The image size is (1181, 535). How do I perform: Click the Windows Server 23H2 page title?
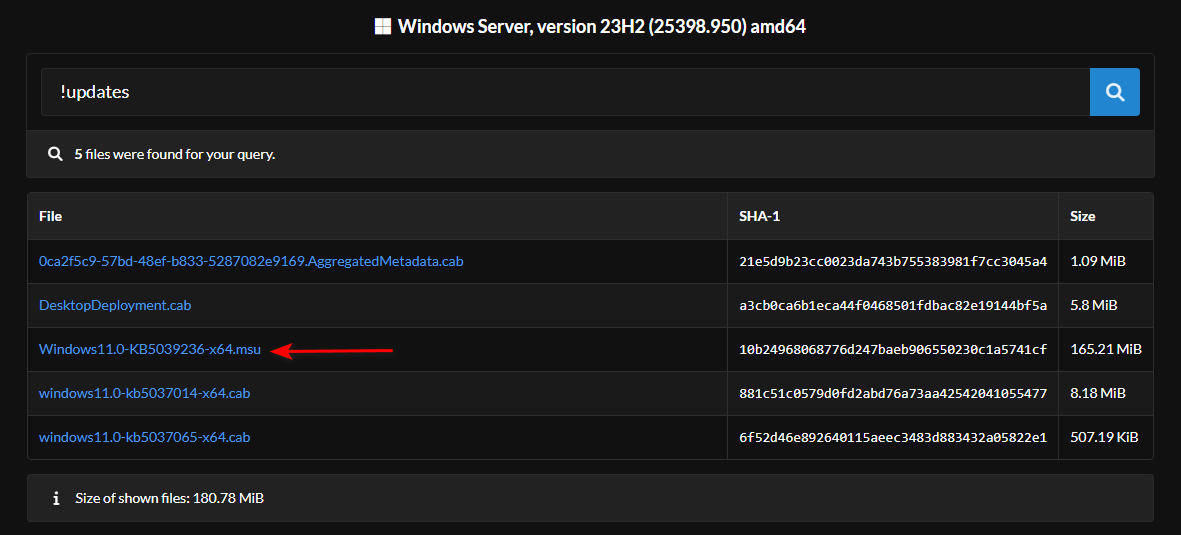click(602, 26)
